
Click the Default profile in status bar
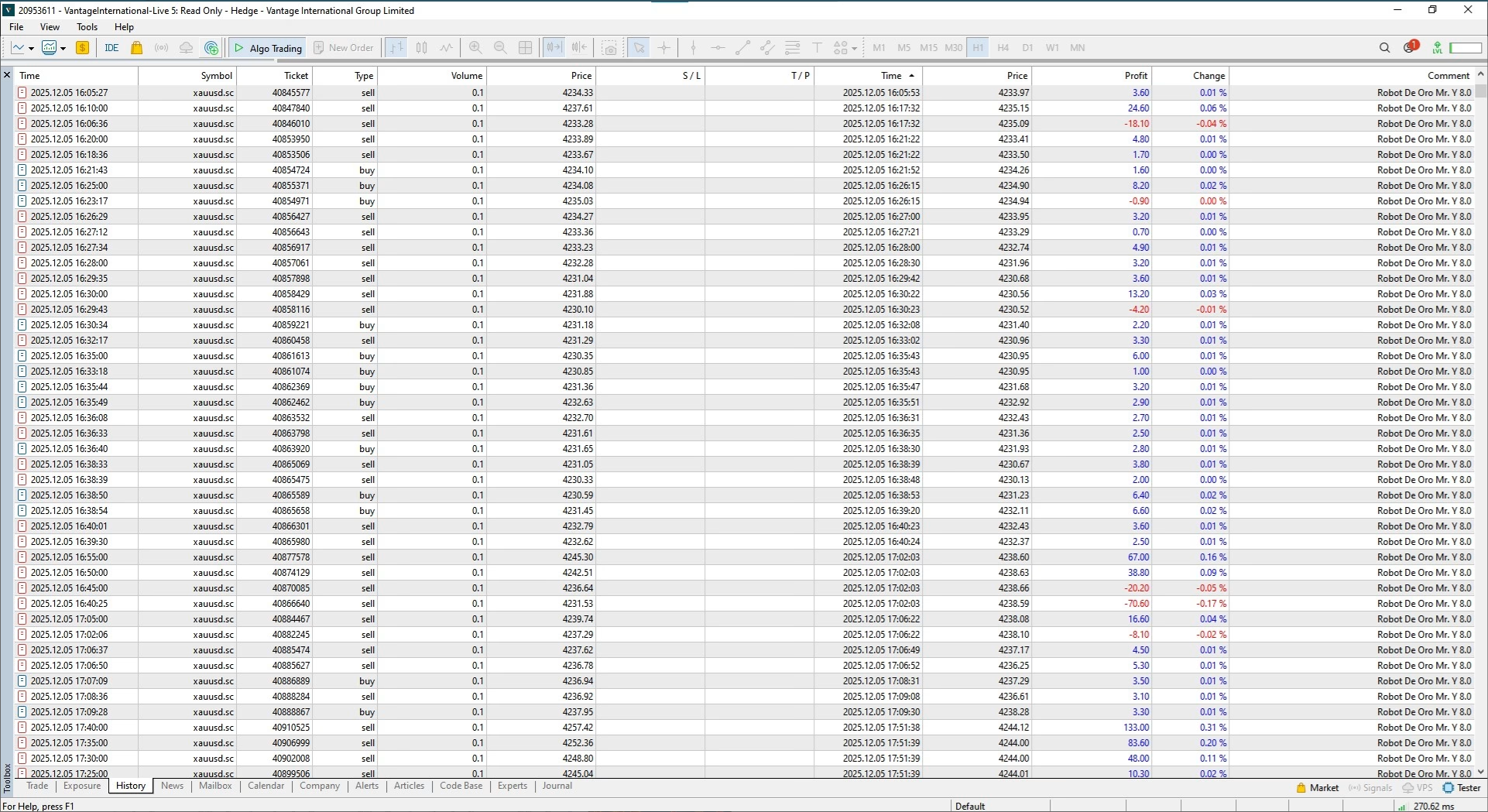pos(970,806)
